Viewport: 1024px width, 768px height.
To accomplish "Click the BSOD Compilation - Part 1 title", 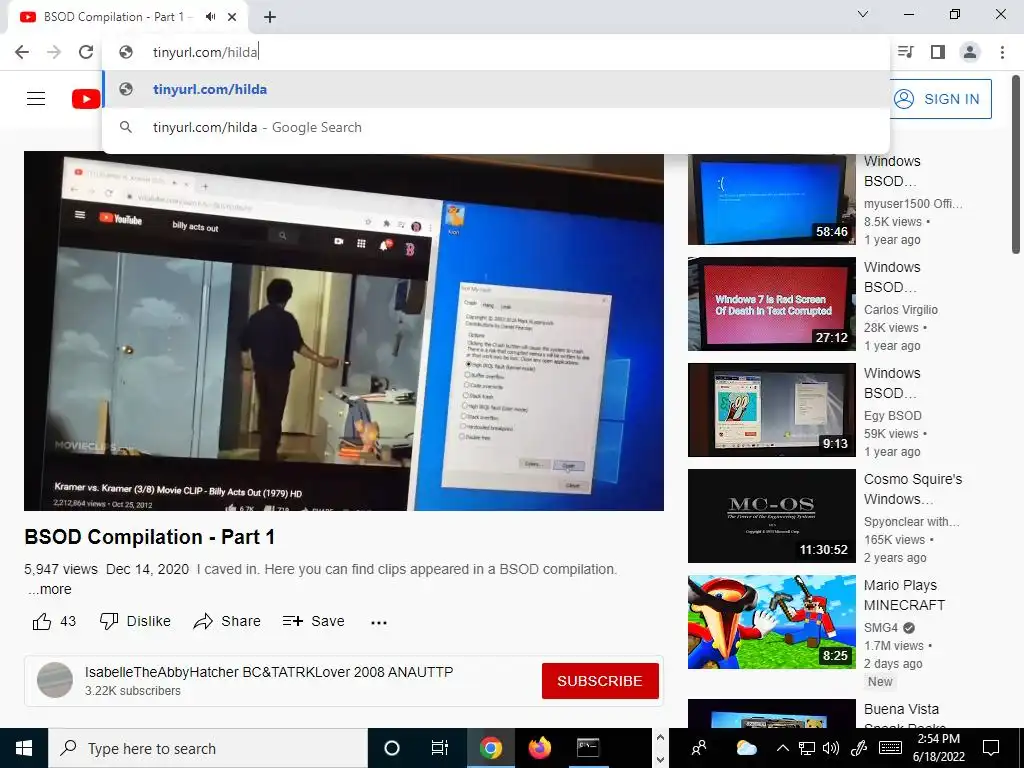I will click(150, 537).
